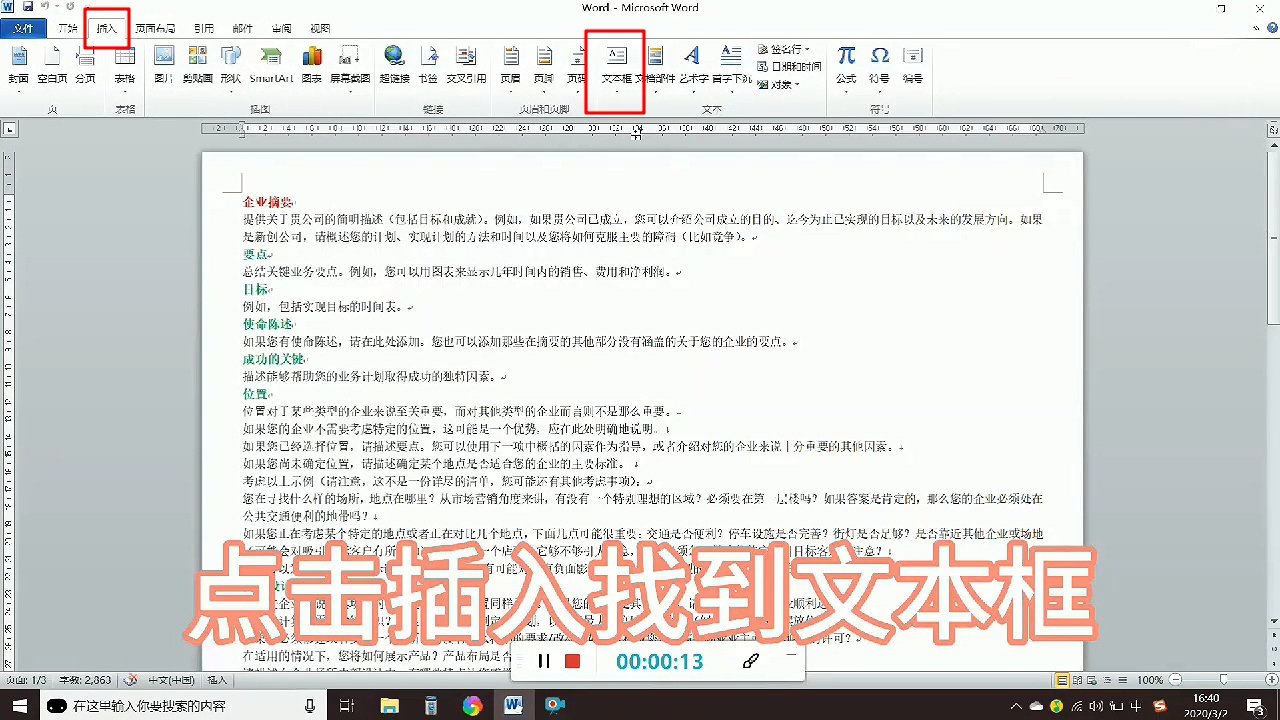Insert 剪贴画 clip art
This screenshot has height=720, width=1280.
click(197, 65)
